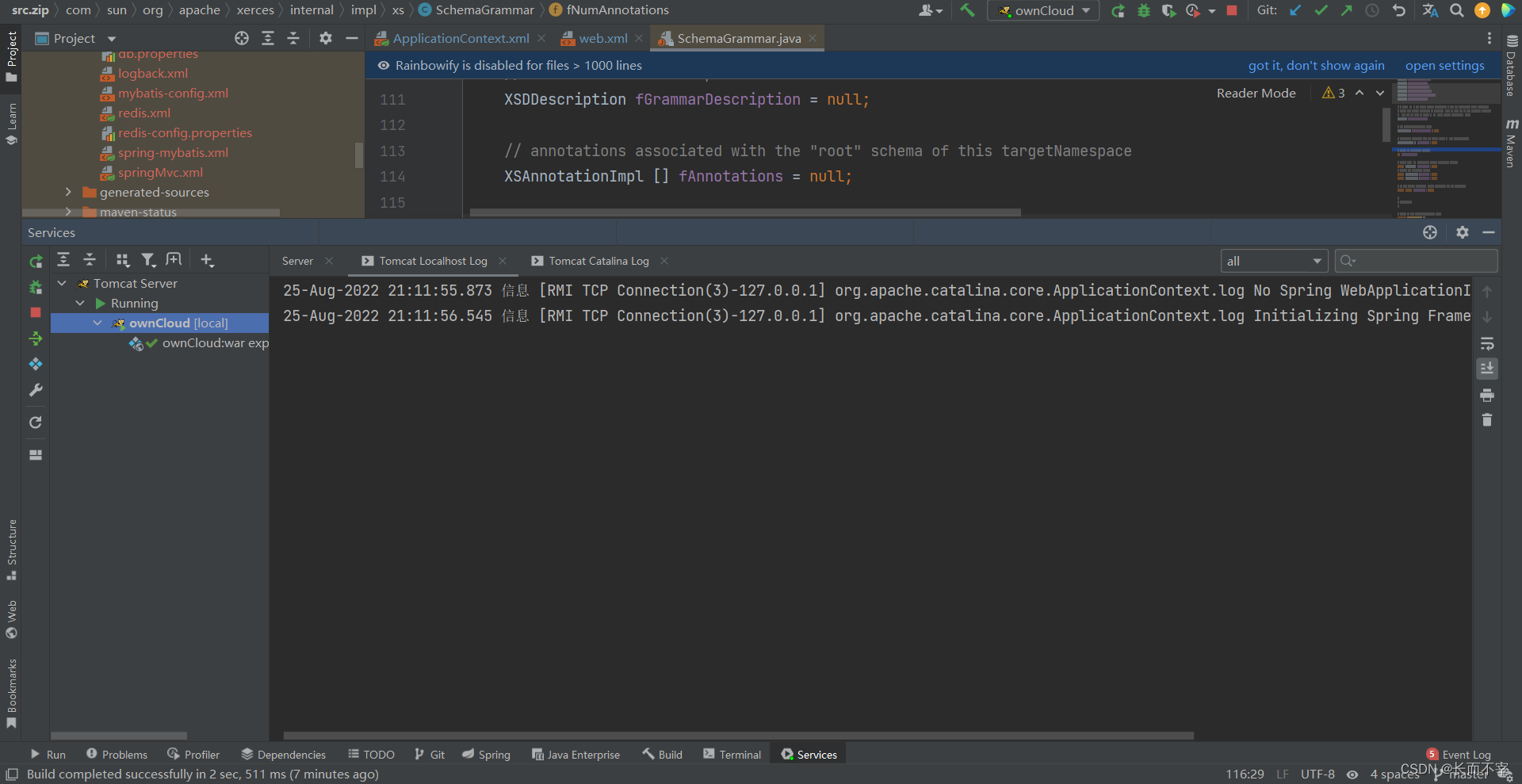
Task: Click the Rollback undo arrow icon
Action: coord(1399,10)
